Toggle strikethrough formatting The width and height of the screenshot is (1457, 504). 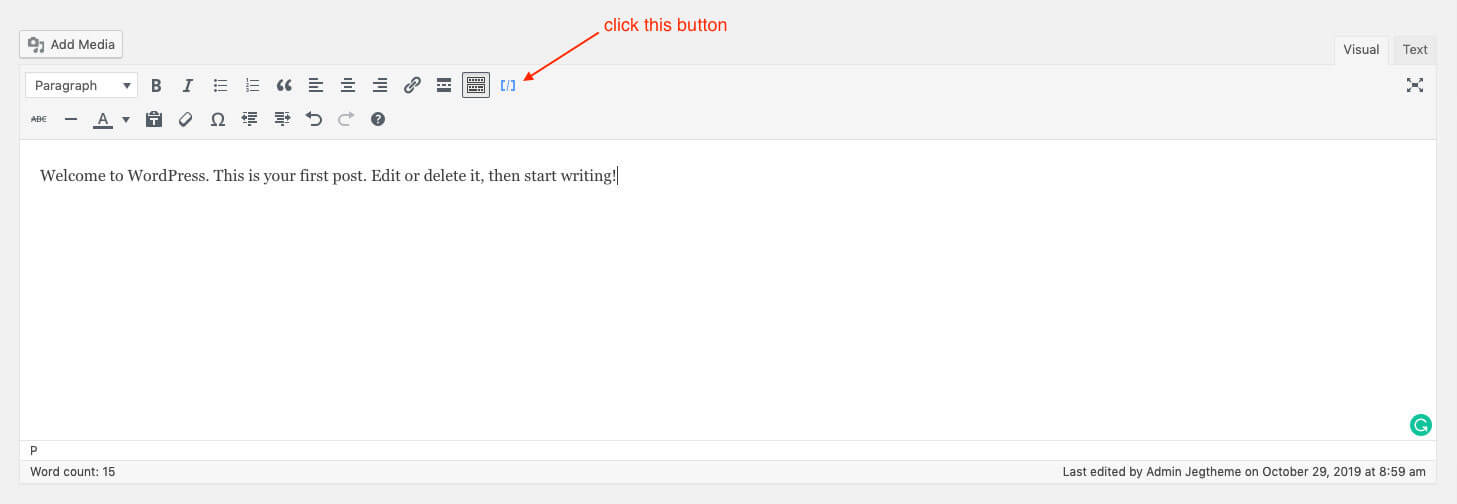coord(39,119)
